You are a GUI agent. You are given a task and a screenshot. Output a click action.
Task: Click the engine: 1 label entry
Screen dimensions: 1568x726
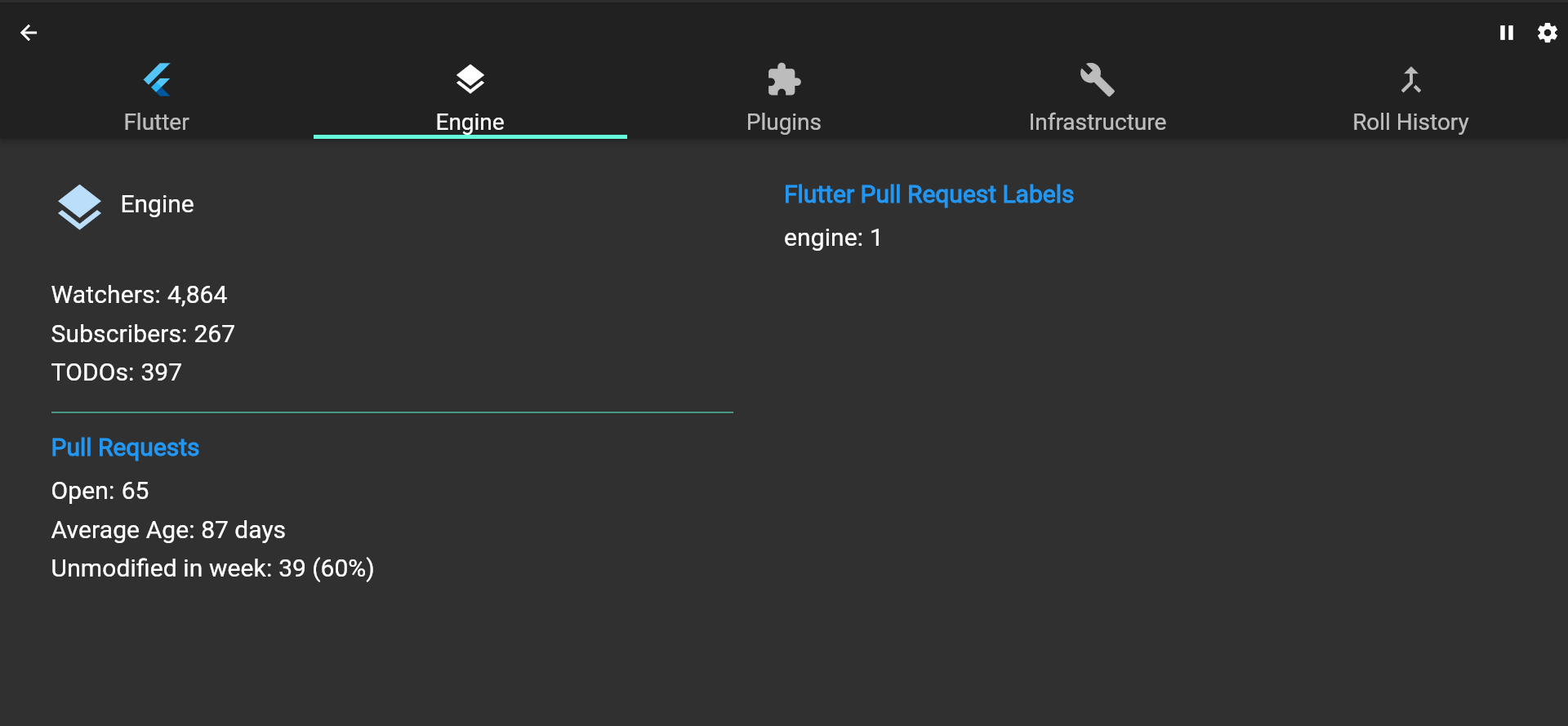(832, 238)
